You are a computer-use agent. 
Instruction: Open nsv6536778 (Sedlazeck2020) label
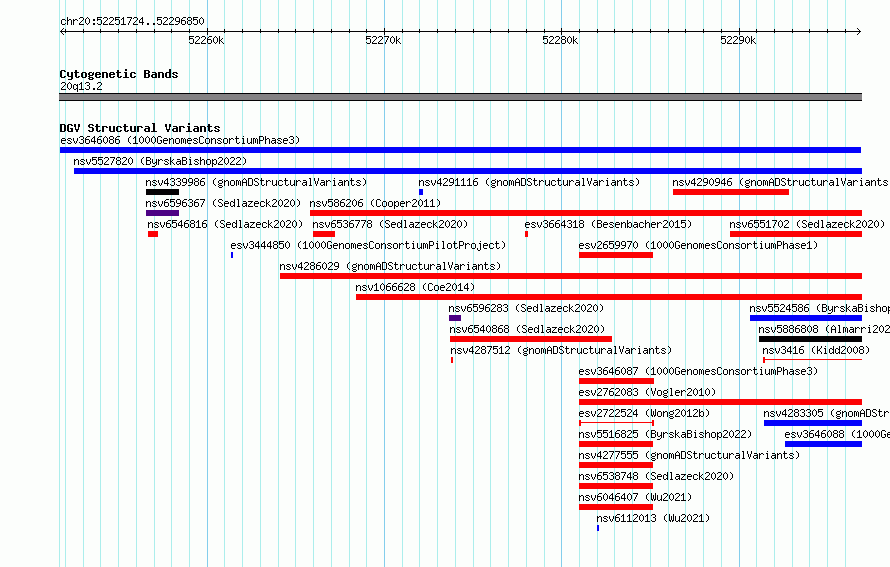(x=390, y=224)
